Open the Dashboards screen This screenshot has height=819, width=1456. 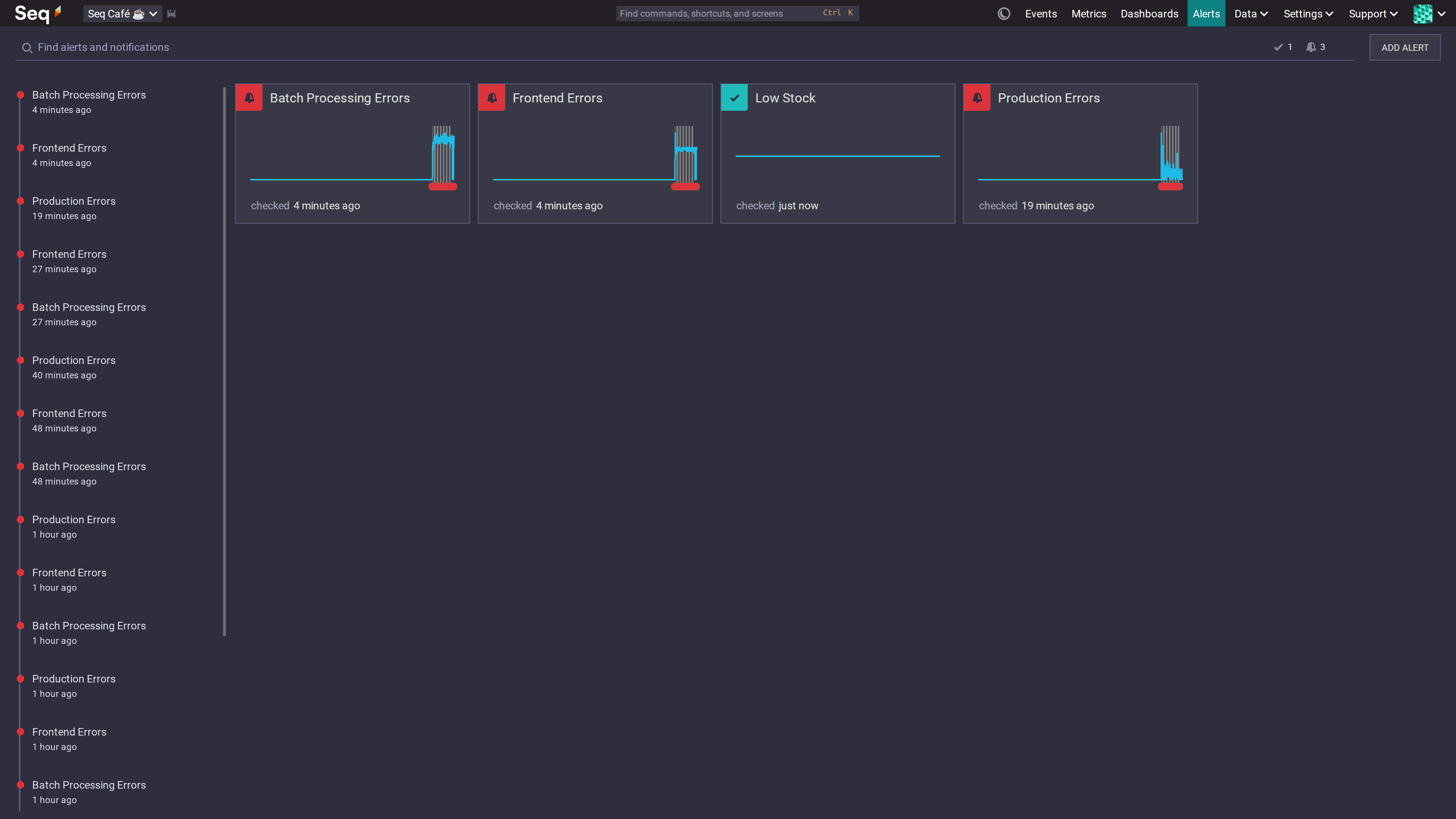pos(1149,14)
